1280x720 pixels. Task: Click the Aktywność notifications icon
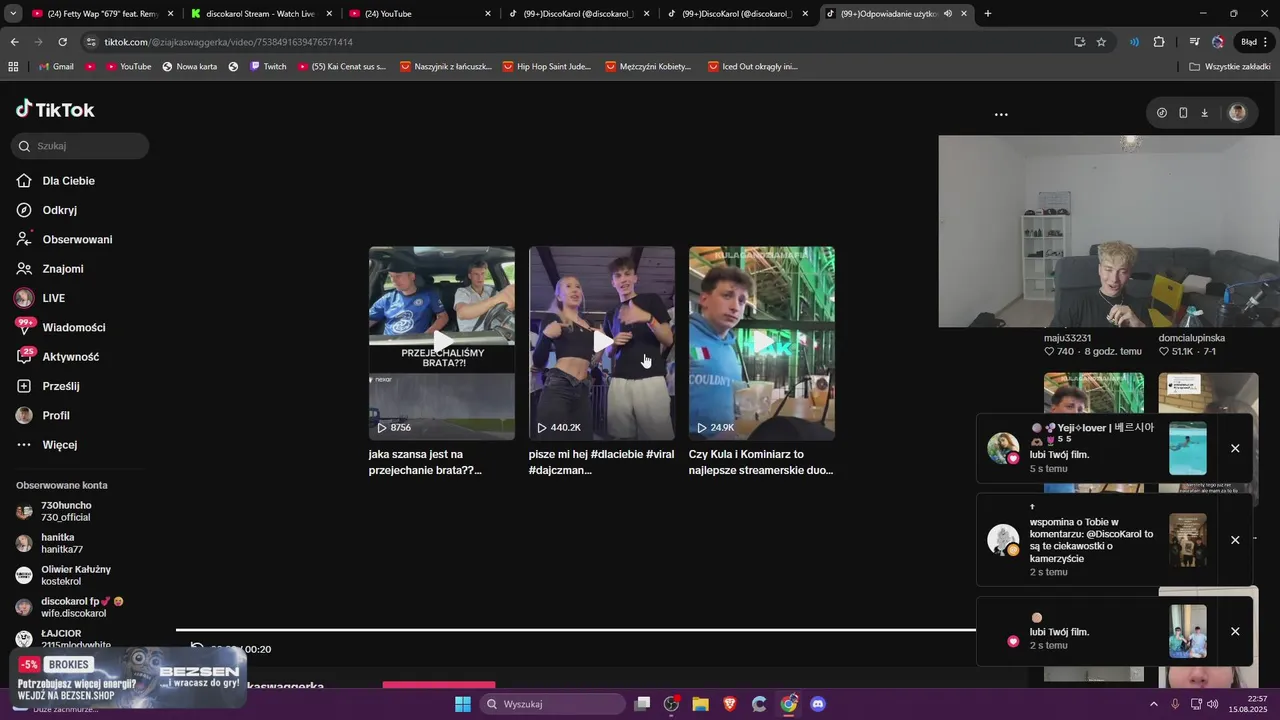[x=24, y=356]
